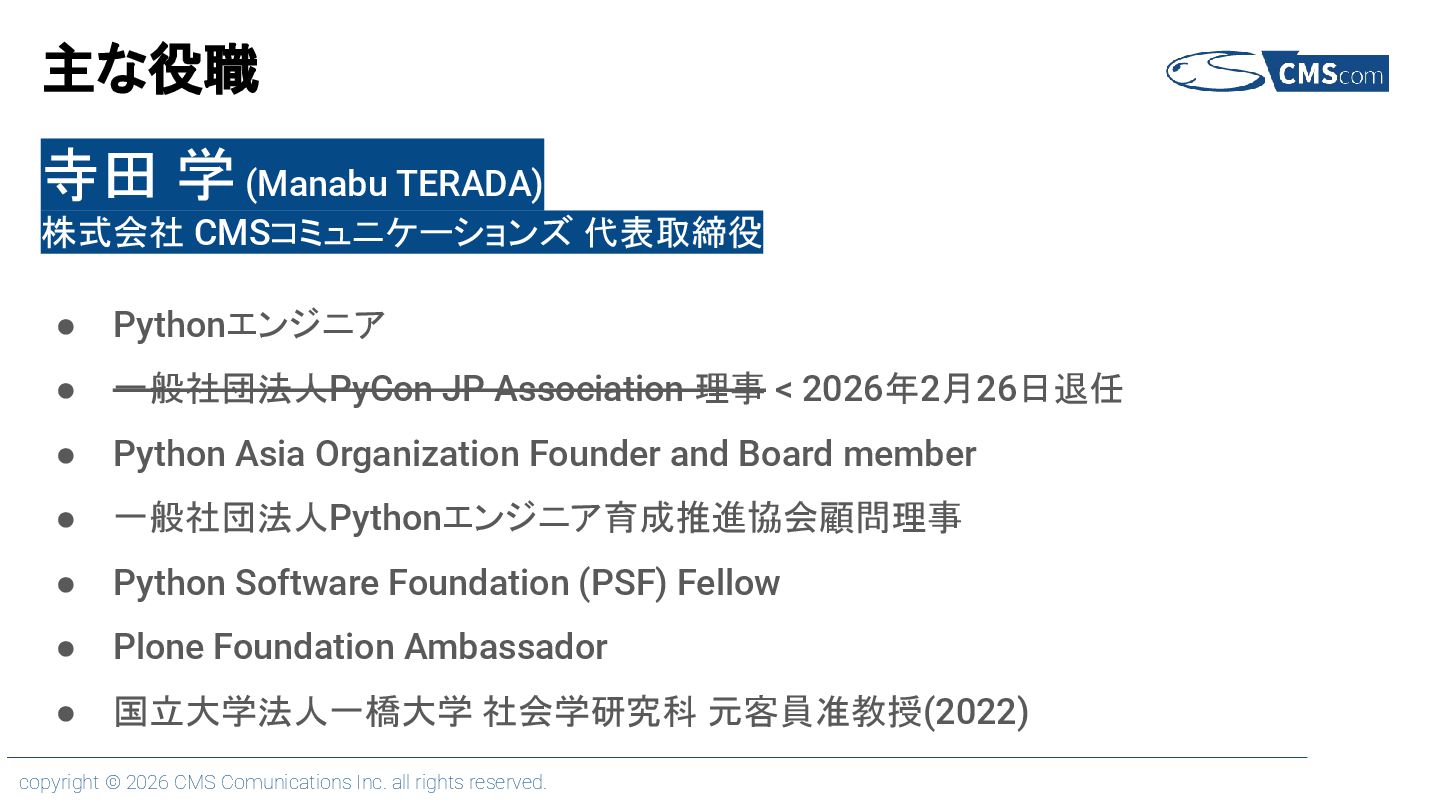Select the Python Asia Organization Founder line
Image resolution: width=1440 pixels, height=810 pixels.
[545, 454]
